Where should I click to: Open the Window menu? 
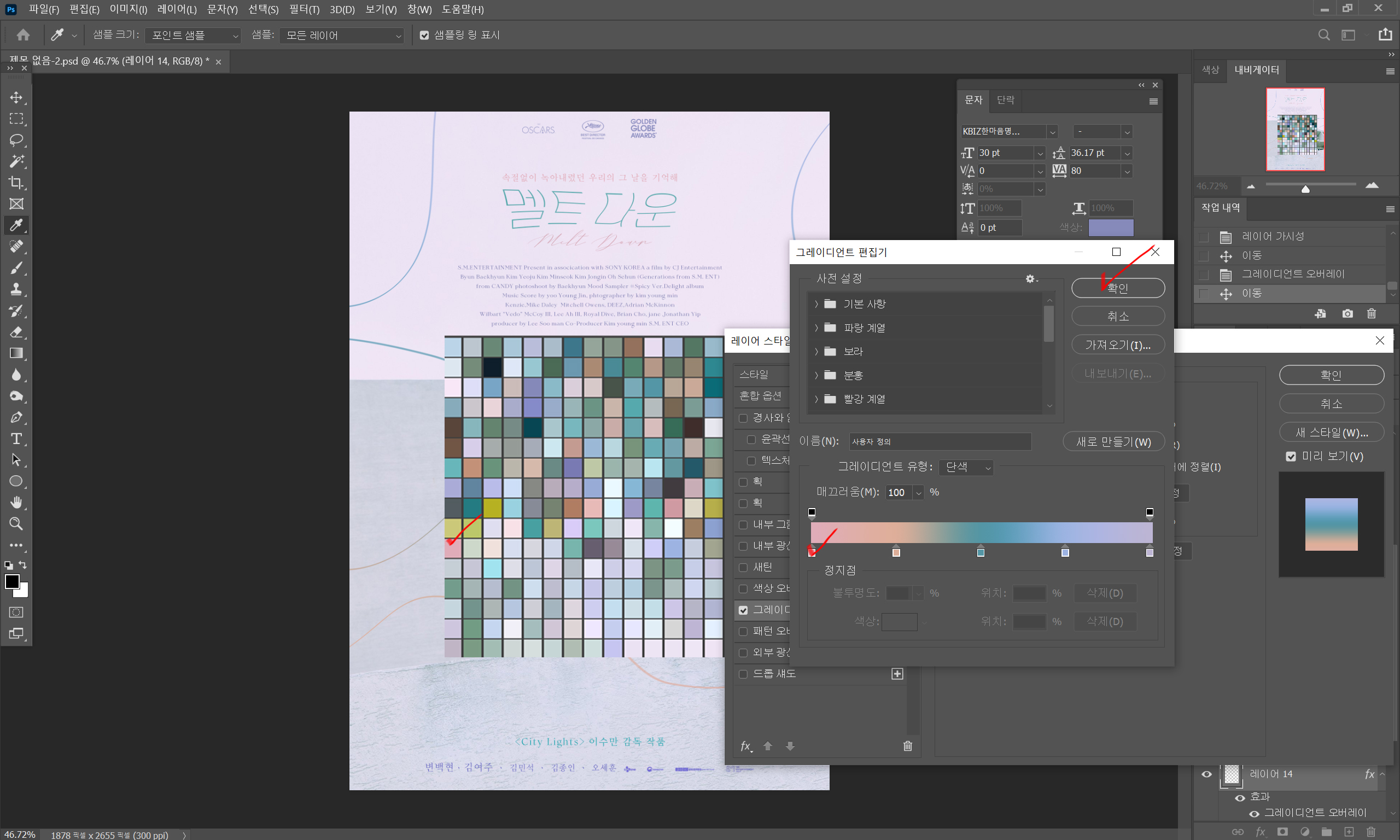pos(419,9)
